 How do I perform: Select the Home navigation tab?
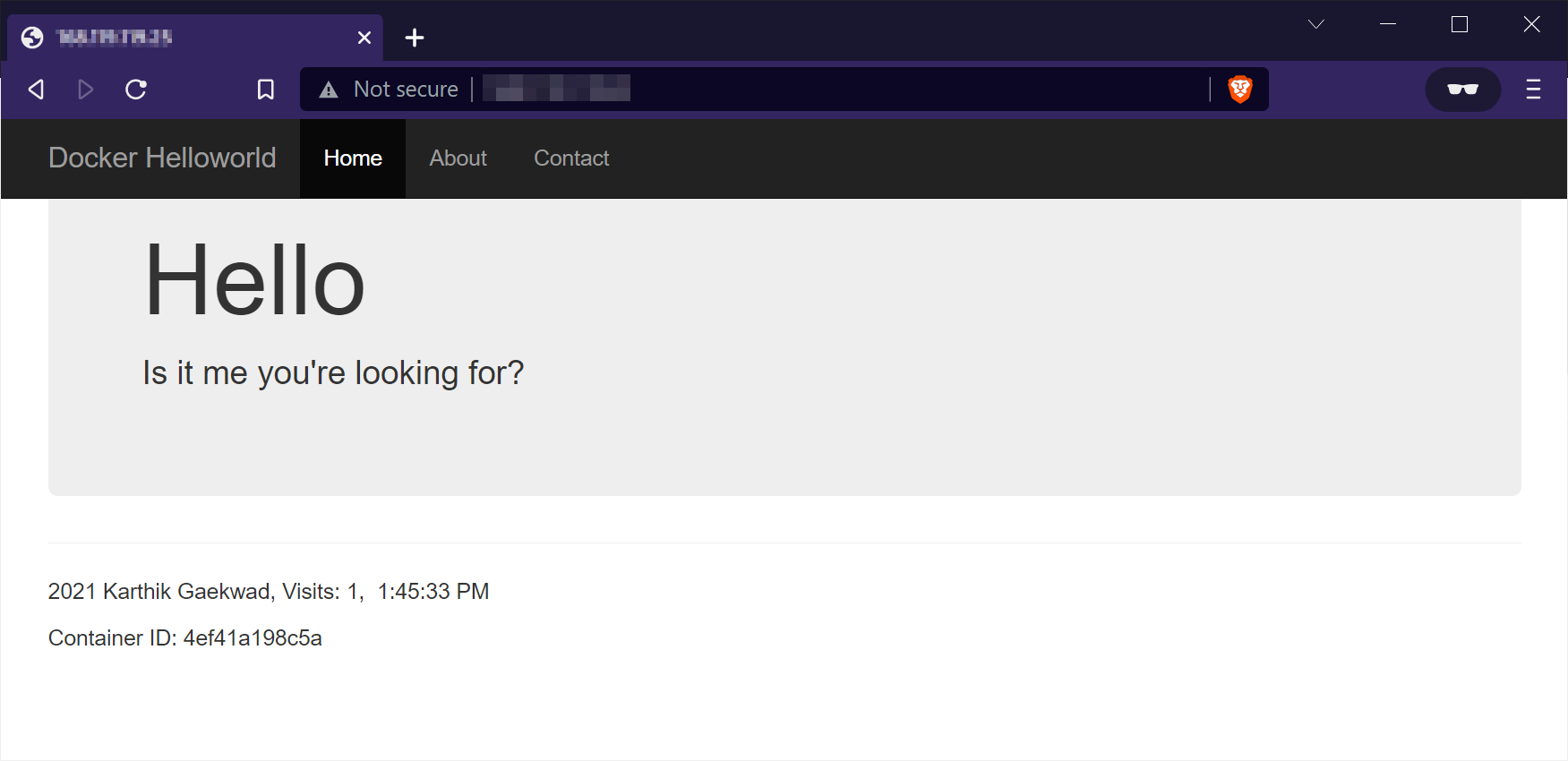click(x=352, y=158)
